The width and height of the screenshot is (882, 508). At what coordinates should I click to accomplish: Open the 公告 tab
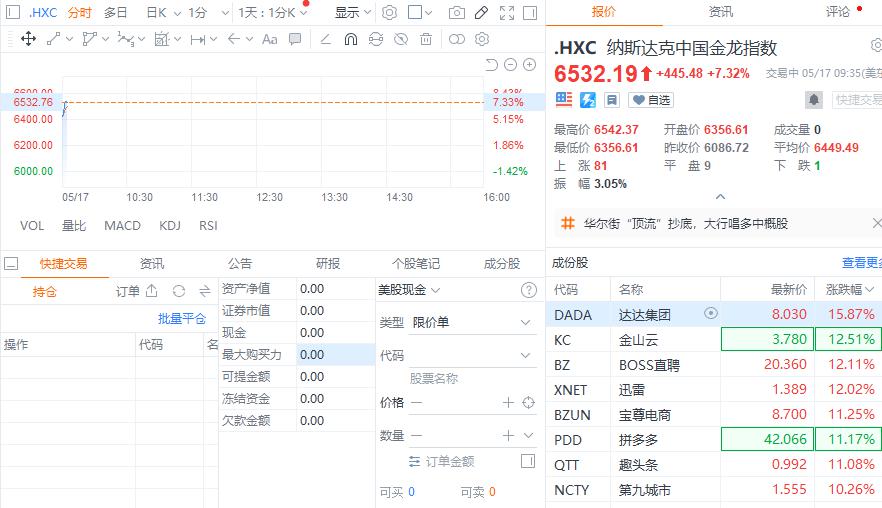(240, 263)
